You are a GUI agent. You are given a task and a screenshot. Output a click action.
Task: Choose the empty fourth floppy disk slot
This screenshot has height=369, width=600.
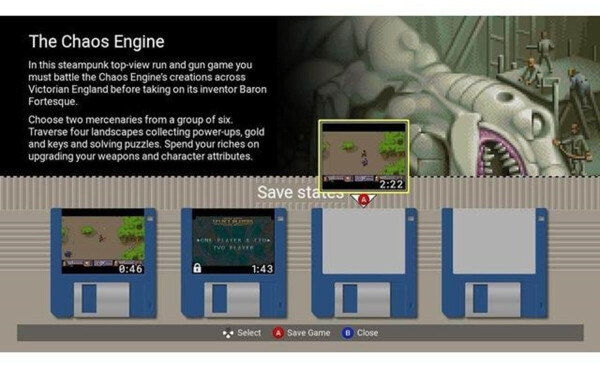click(x=494, y=263)
